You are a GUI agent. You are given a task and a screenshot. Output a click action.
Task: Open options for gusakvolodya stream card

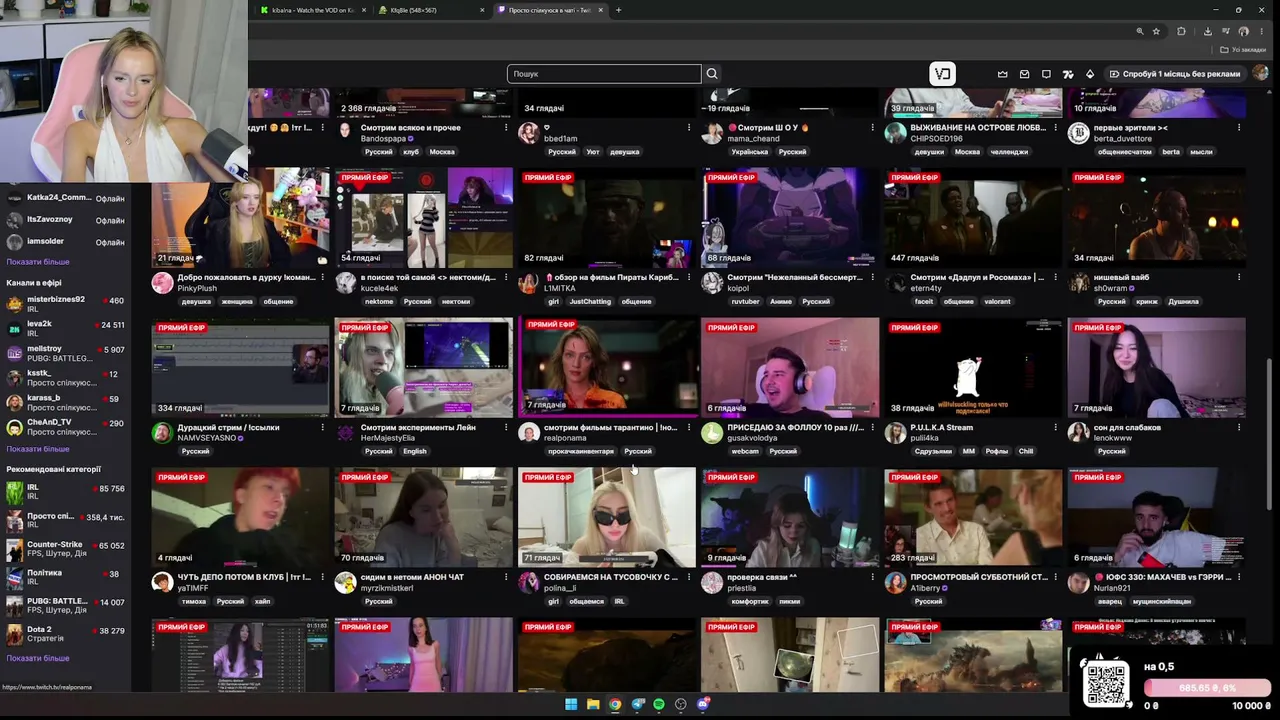point(872,427)
